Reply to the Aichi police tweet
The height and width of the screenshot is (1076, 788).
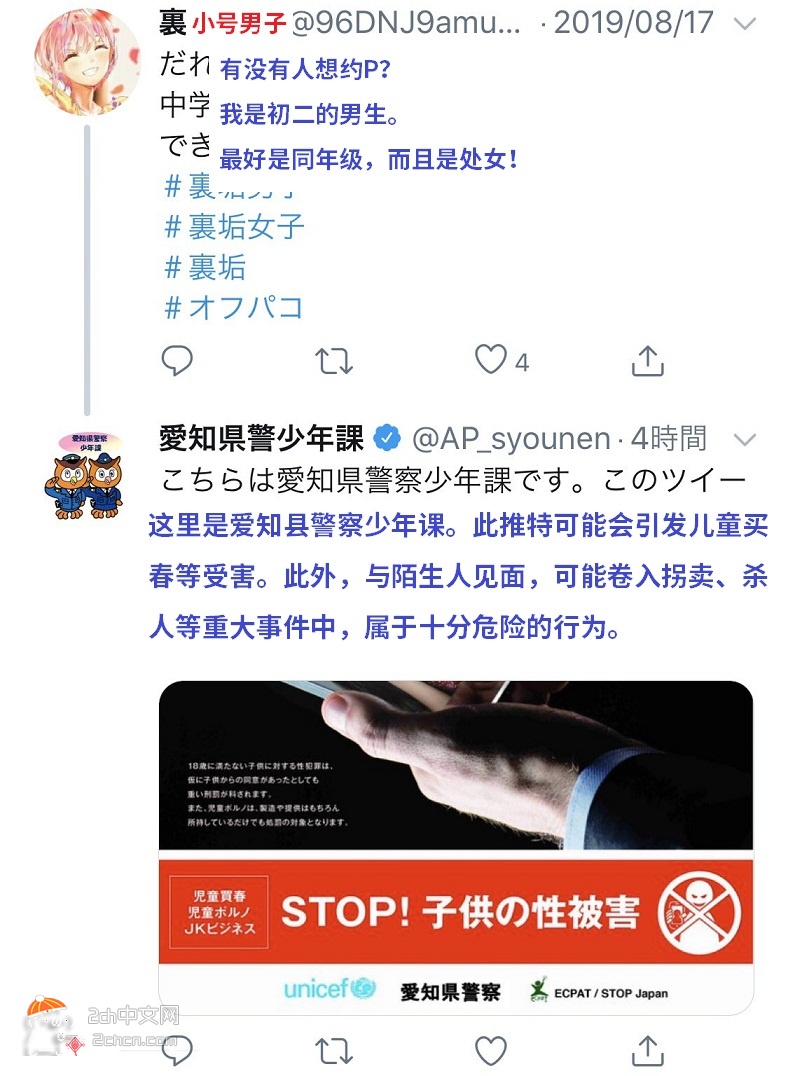[x=176, y=1050]
